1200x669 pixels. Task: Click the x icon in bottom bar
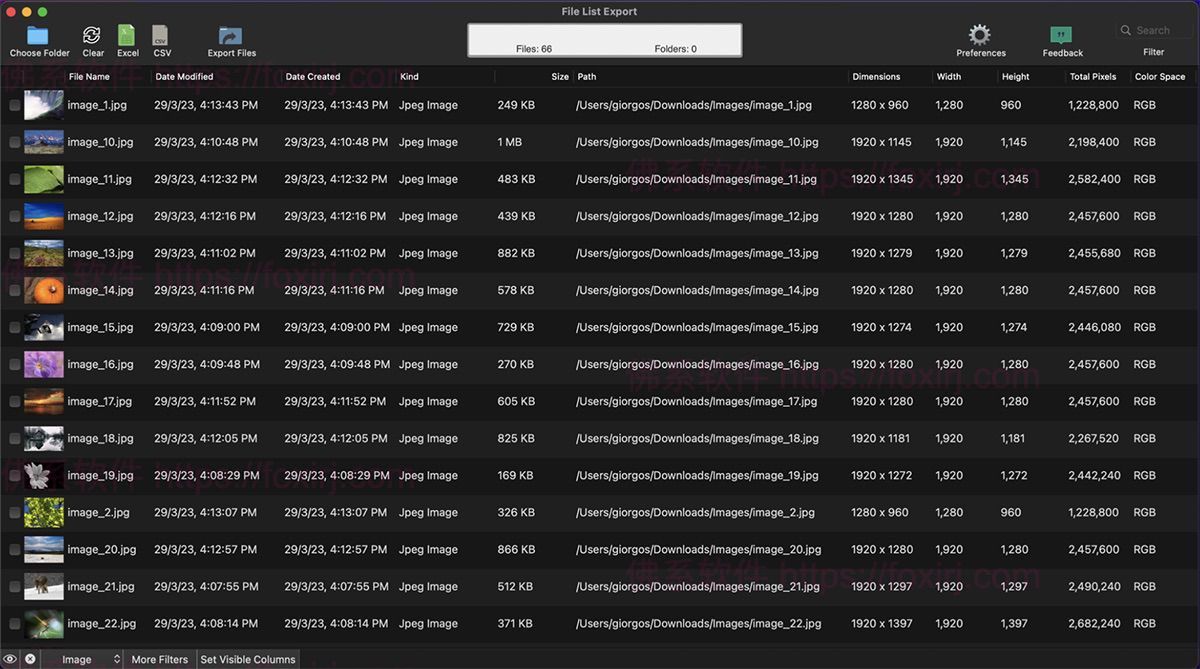click(x=30, y=659)
